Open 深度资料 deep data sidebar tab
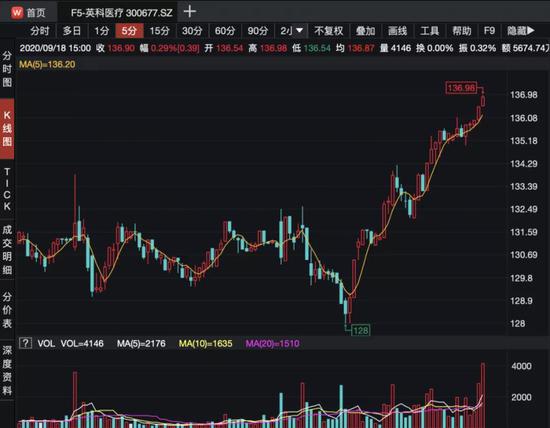This screenshot has width=550, height=428. 7,370
